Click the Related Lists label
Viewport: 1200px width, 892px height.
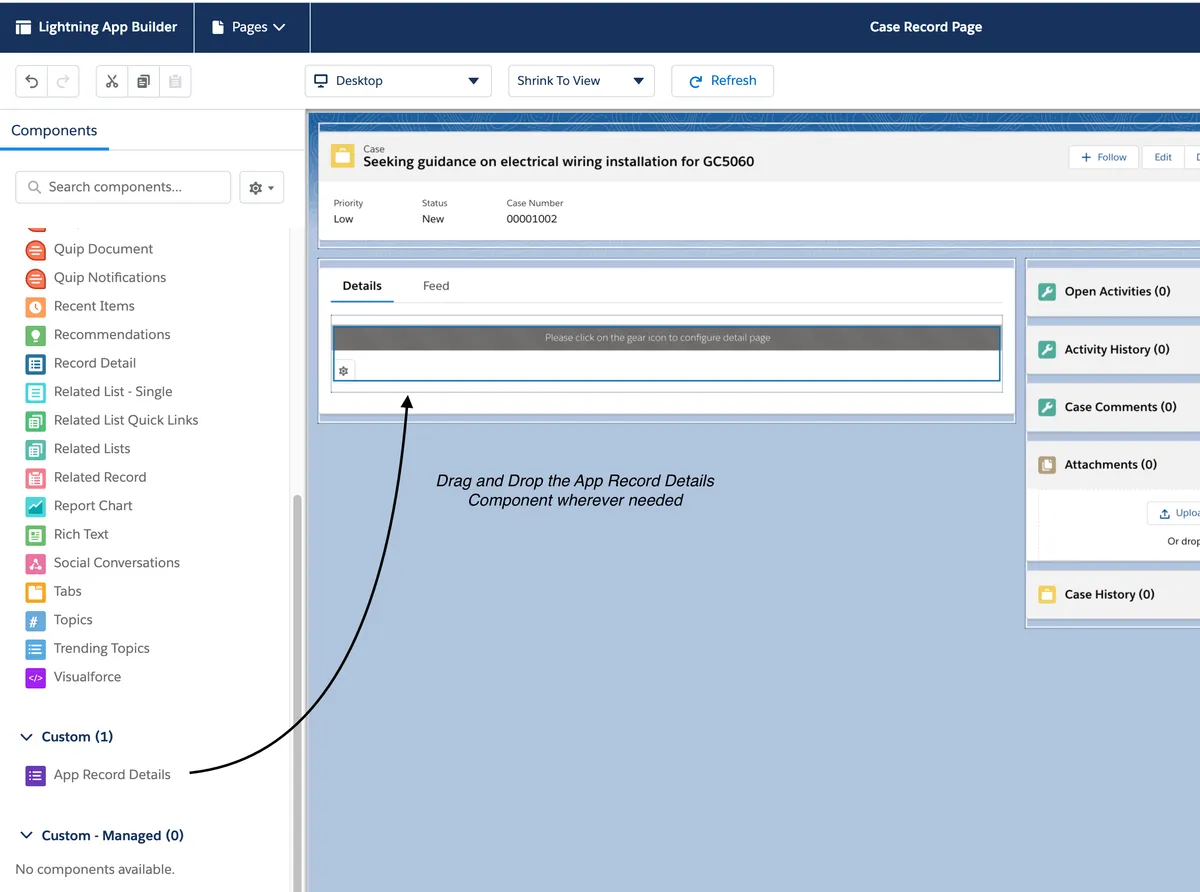92,449
